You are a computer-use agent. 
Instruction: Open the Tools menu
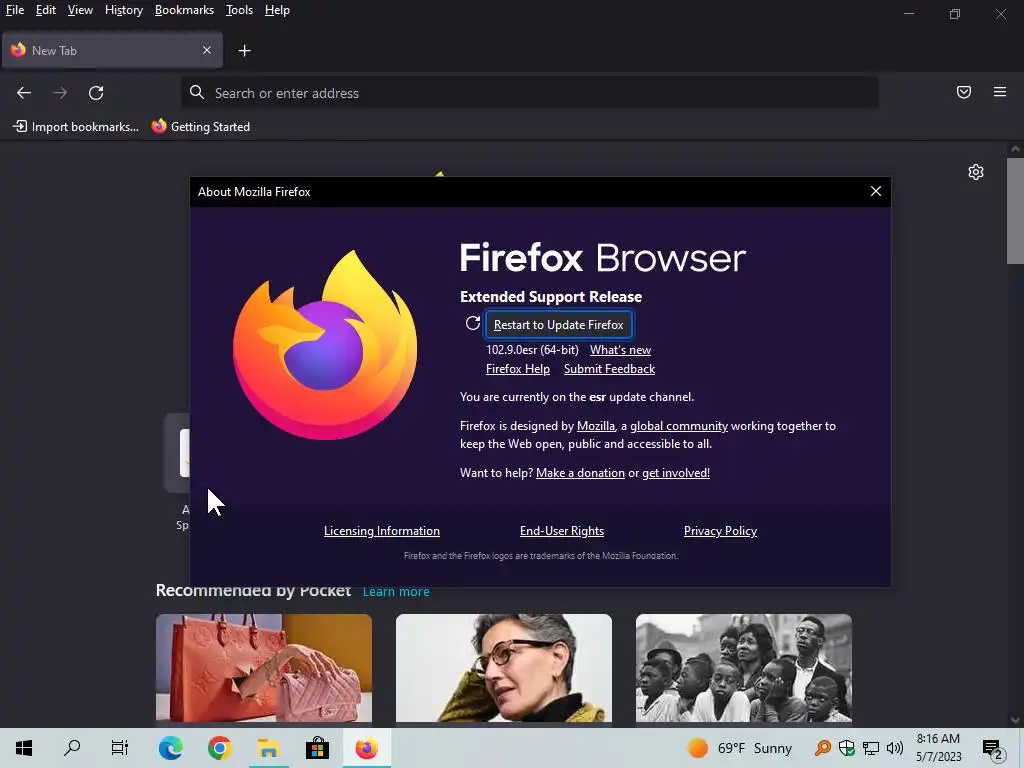[239, 10]
